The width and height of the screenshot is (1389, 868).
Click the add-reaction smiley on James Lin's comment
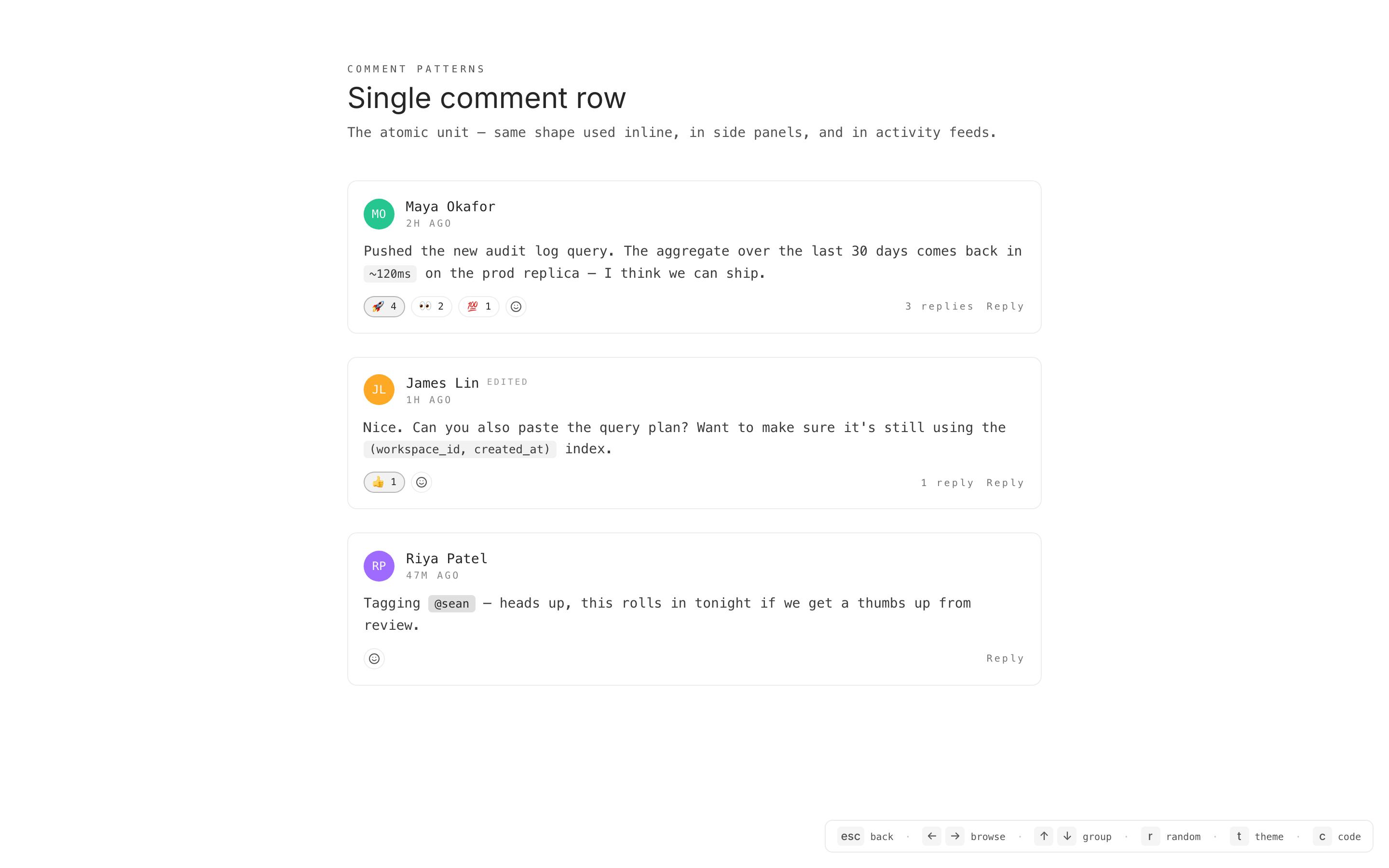(422, 482)
